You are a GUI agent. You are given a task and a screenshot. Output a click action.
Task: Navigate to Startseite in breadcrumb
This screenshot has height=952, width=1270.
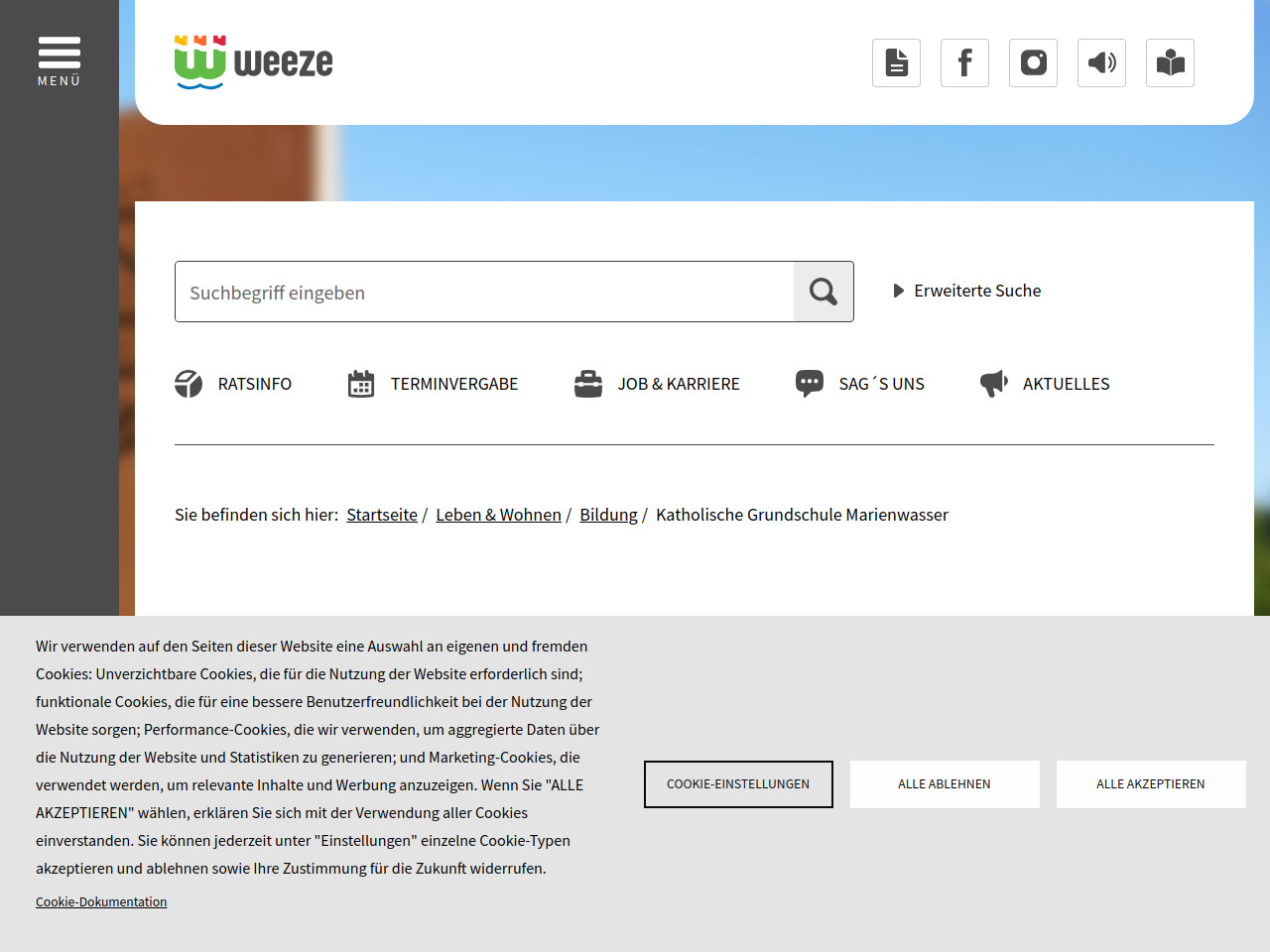tap(382, 515)
